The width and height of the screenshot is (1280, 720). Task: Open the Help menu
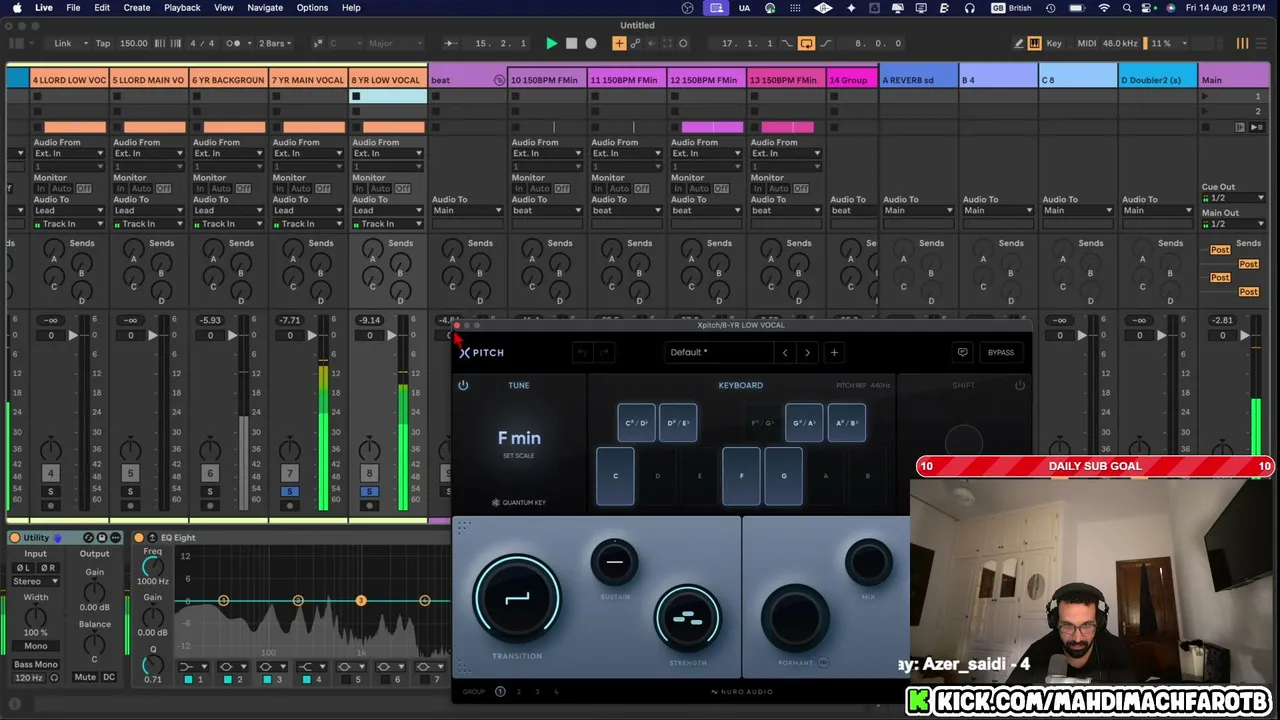click(351, 8)
